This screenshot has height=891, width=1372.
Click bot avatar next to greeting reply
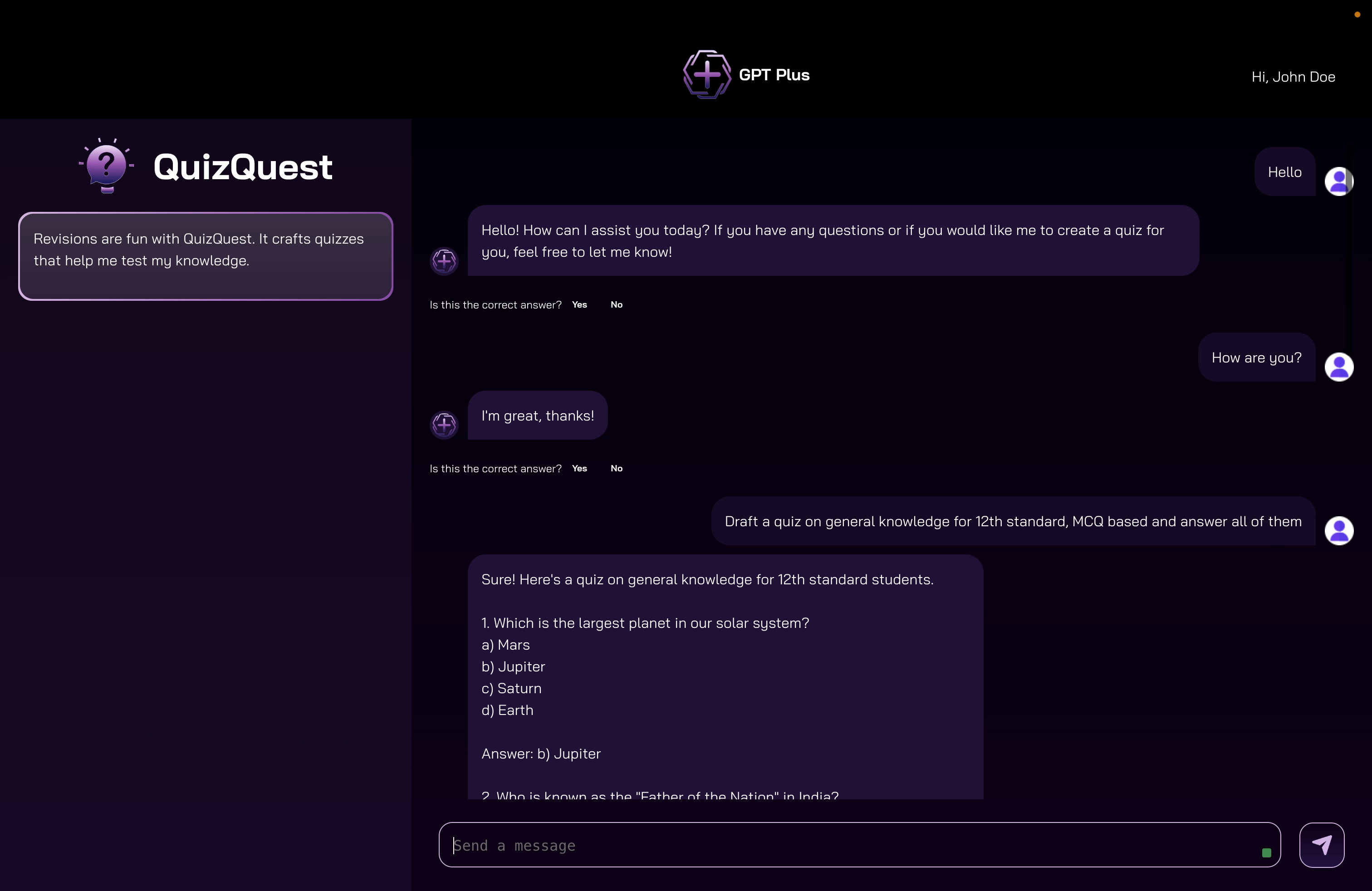pyautogui.click(x=444, y=261)
